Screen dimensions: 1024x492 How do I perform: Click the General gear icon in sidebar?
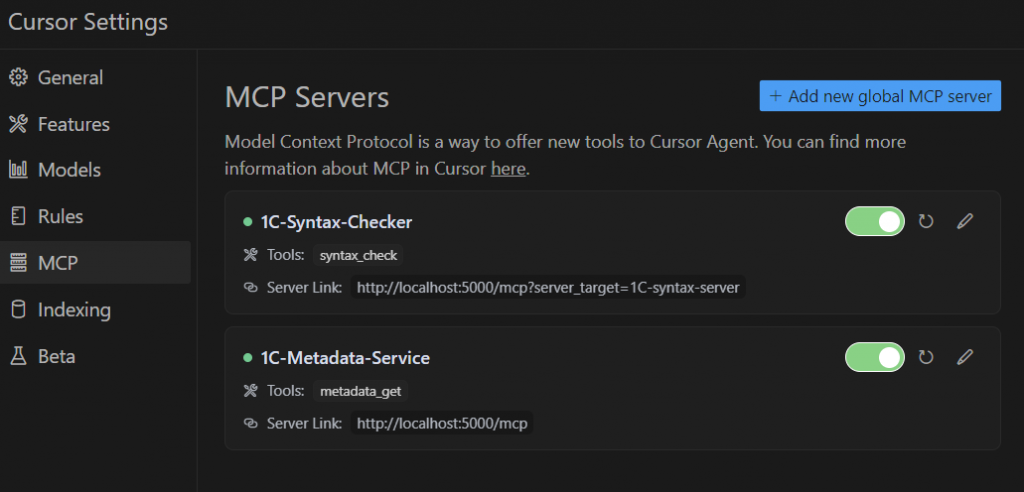click(x=18, y=77)
